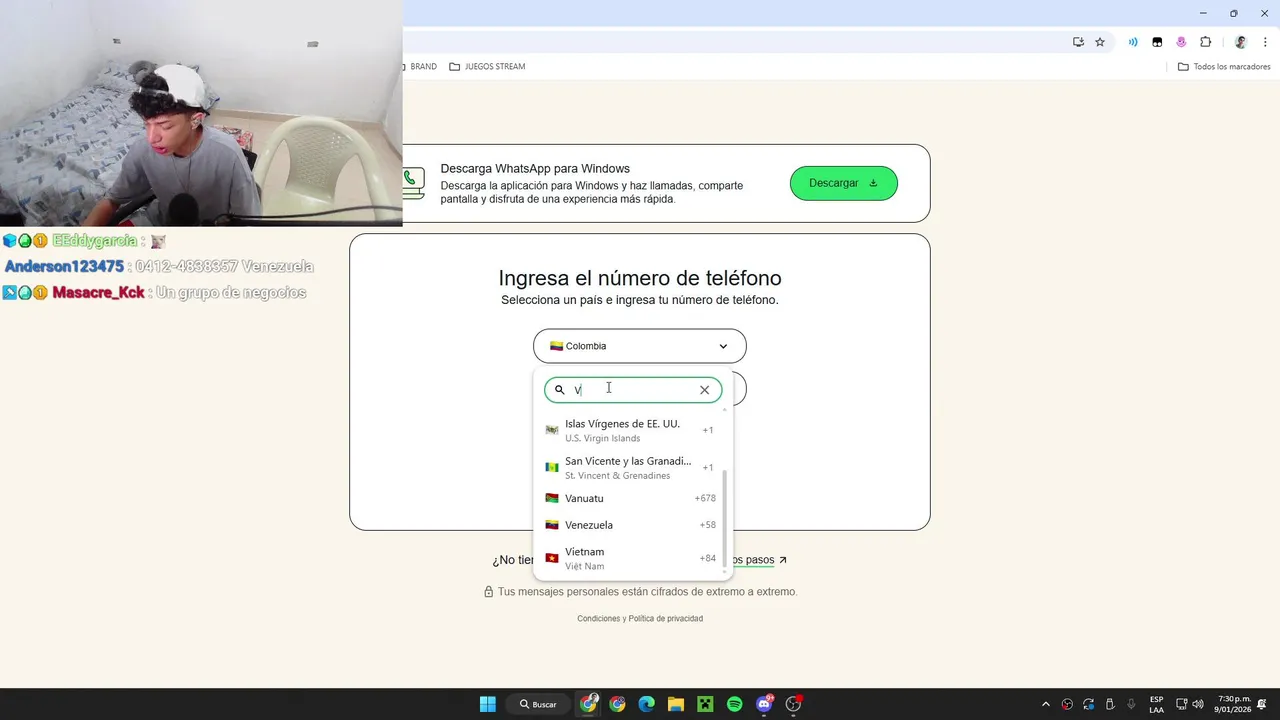Click the Venezuela flag icon
This screenshot has height=720, width=1280.
(552, 525)
